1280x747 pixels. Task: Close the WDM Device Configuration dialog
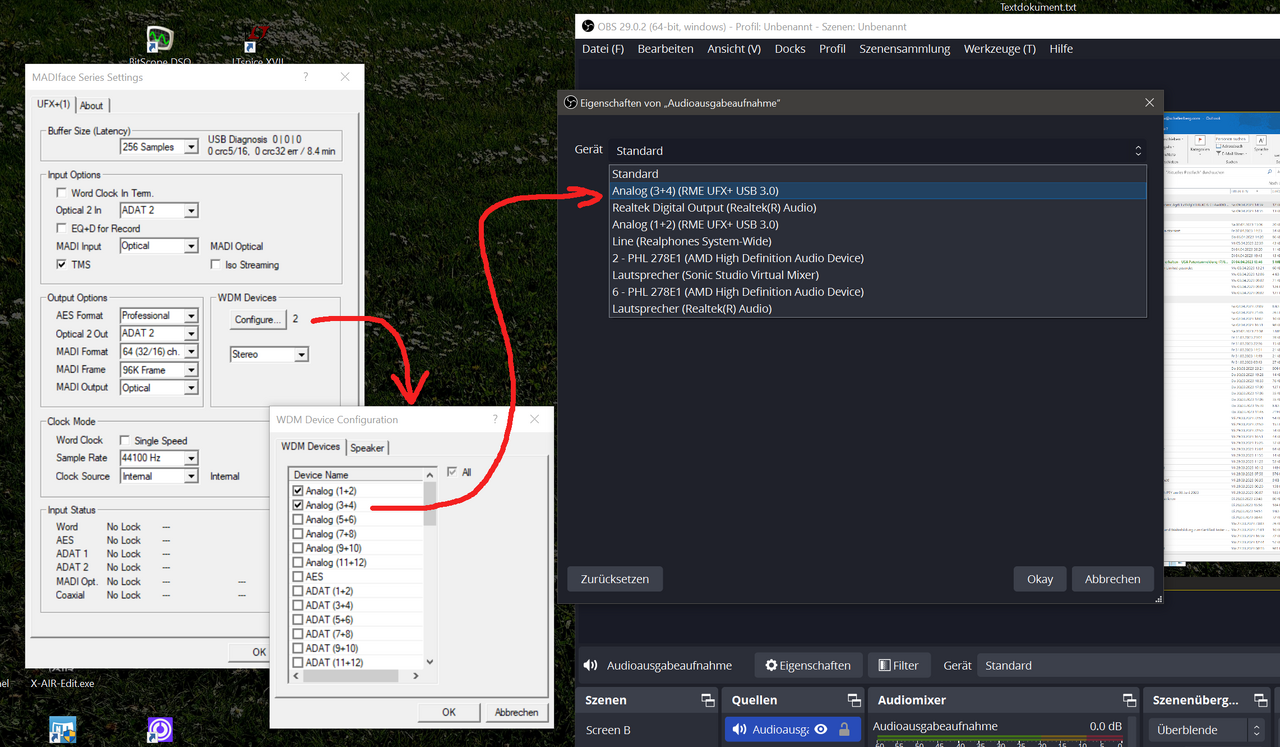click(x=535, y=419)
